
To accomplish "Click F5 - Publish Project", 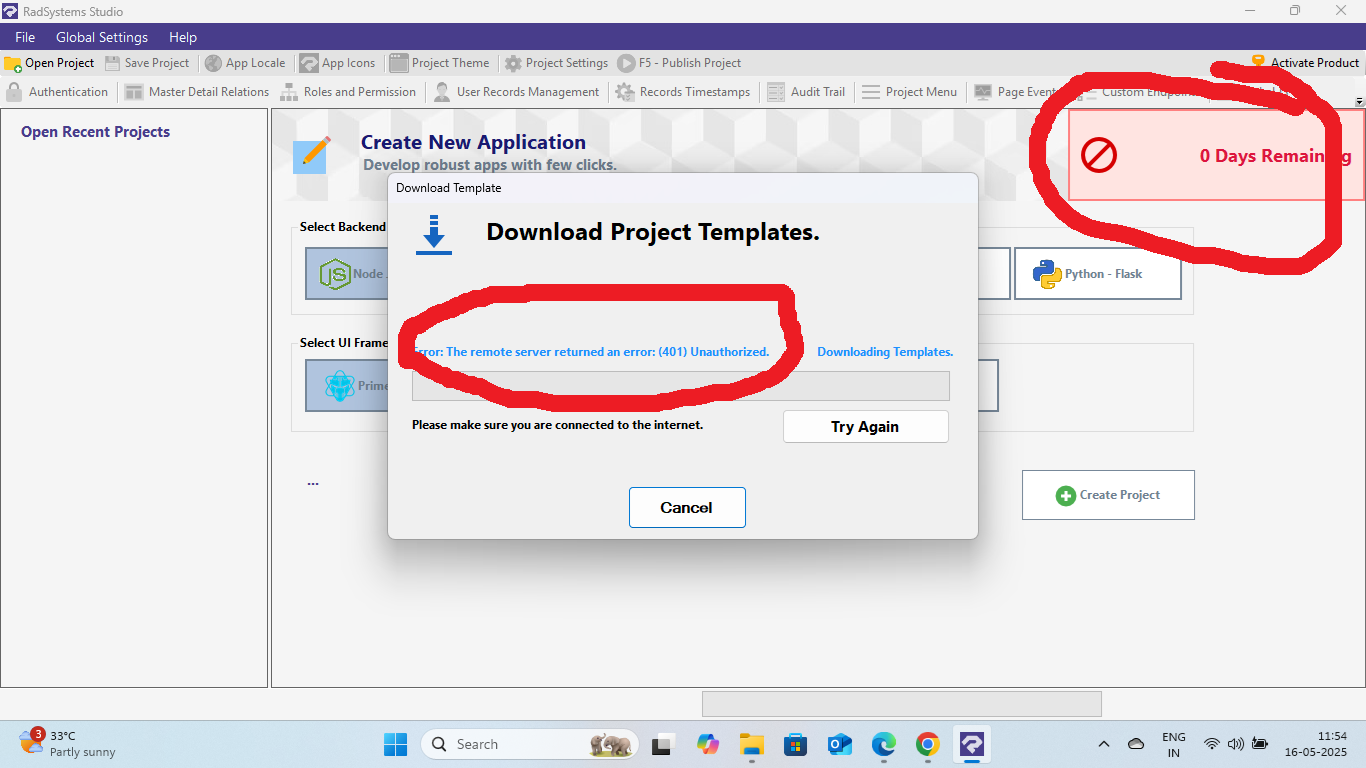I will tap(679, 63).
